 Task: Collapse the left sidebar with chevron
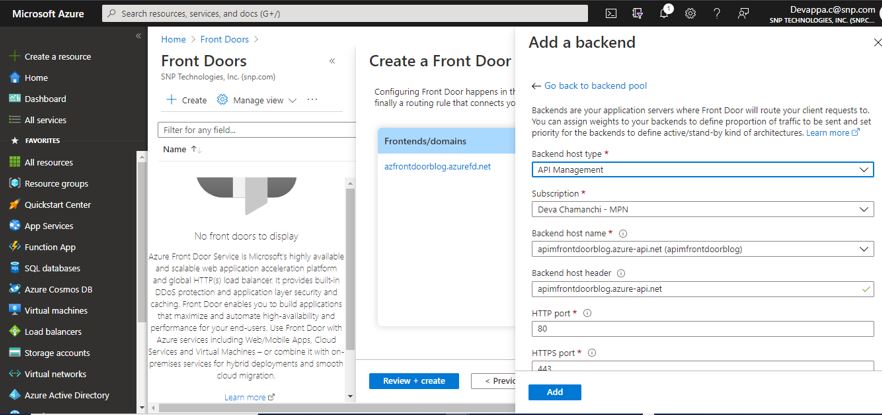[138, 36]
